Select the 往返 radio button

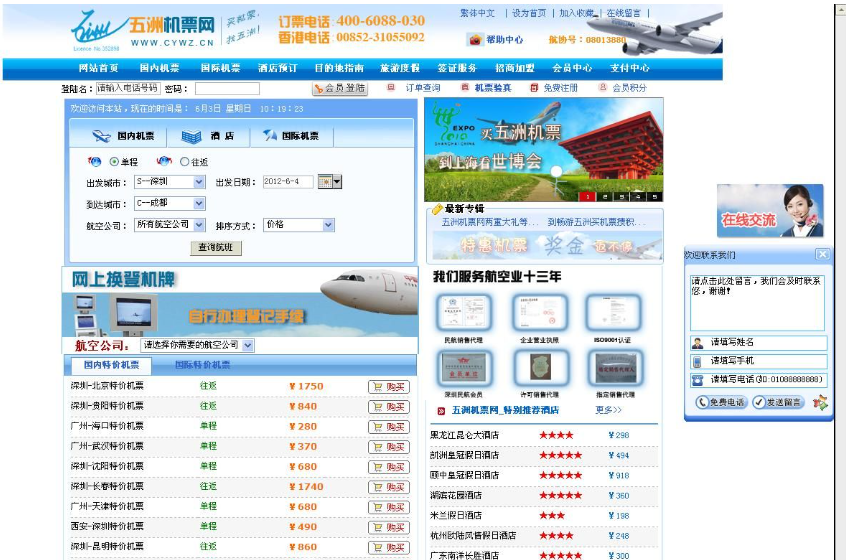tap(185, 161)
